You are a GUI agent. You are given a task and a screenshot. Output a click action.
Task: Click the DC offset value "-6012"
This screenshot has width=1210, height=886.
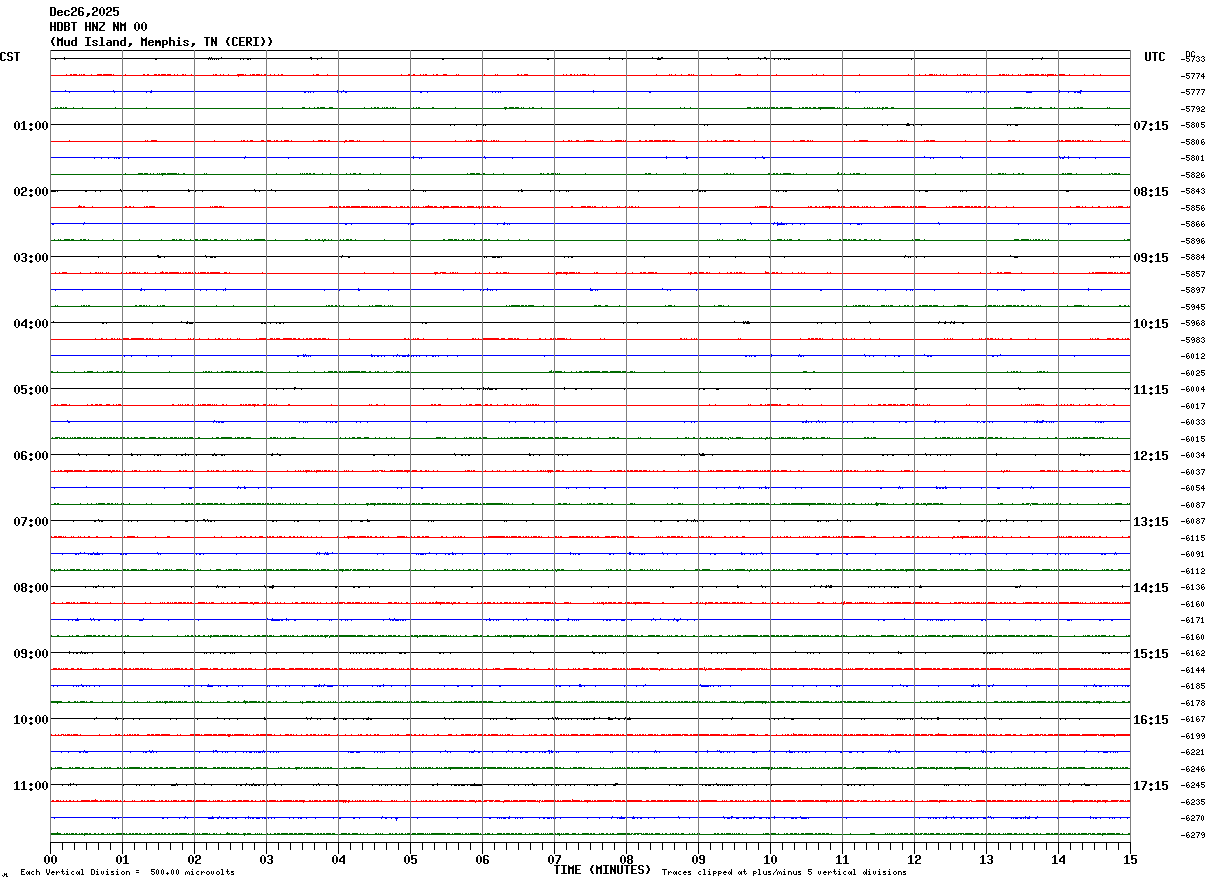point(1193,356)
